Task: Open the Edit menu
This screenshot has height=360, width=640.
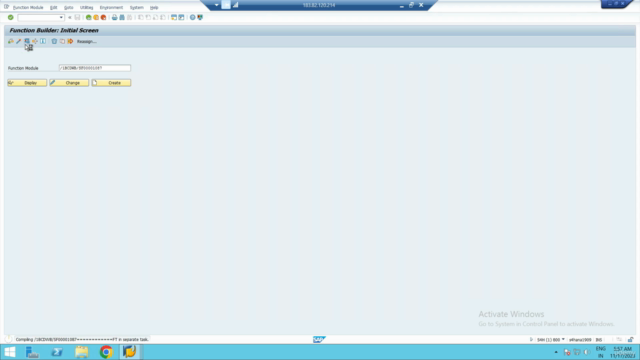Action: (x=53, y=7)
